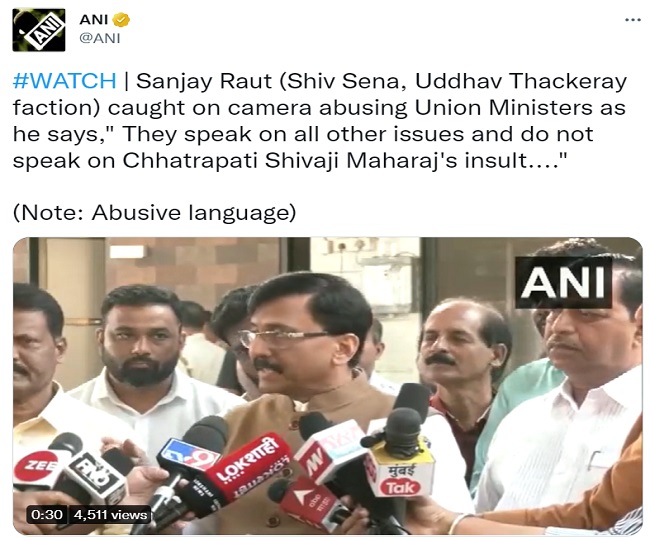The width and height of the screenshot is (650, 540).
Task: Open the @ANI handle link
Action: click(x=99, y=38)
